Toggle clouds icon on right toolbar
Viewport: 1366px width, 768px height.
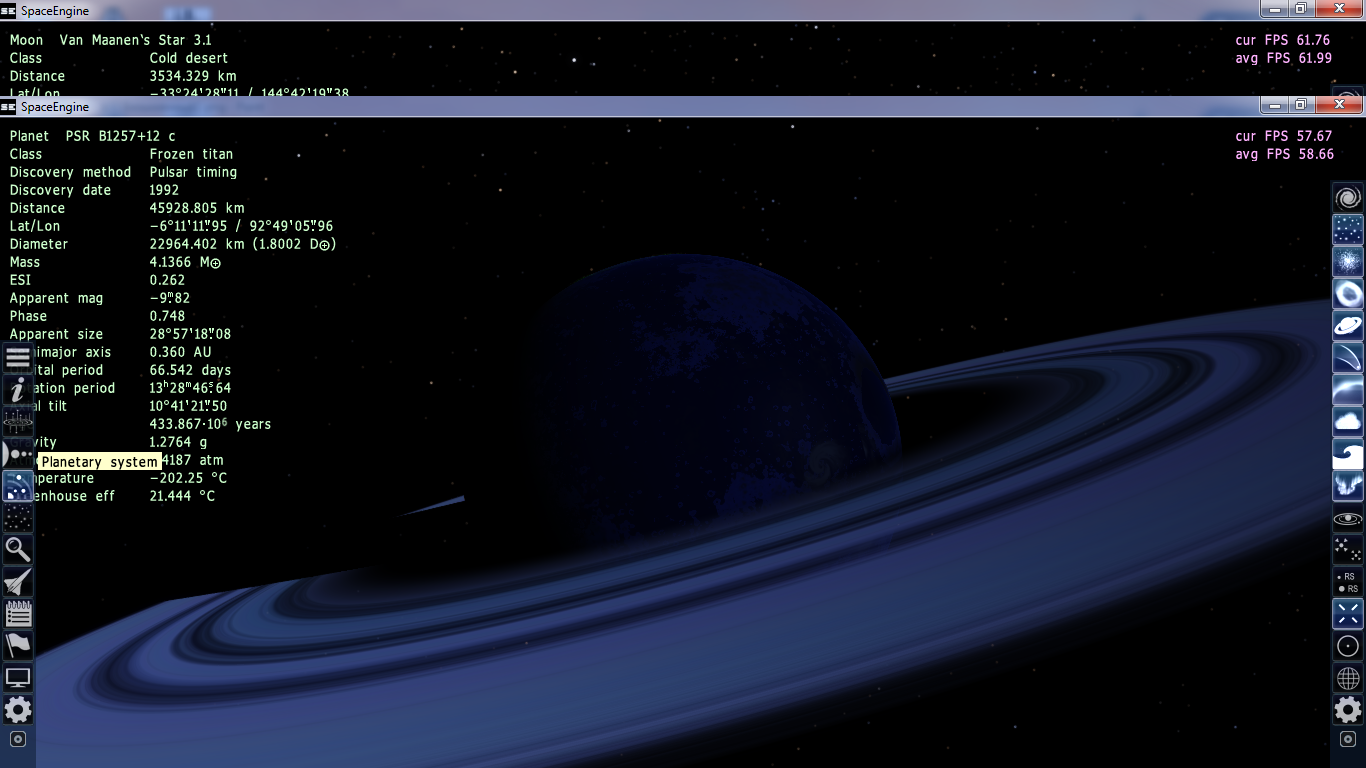click(x=1348, y=421)
